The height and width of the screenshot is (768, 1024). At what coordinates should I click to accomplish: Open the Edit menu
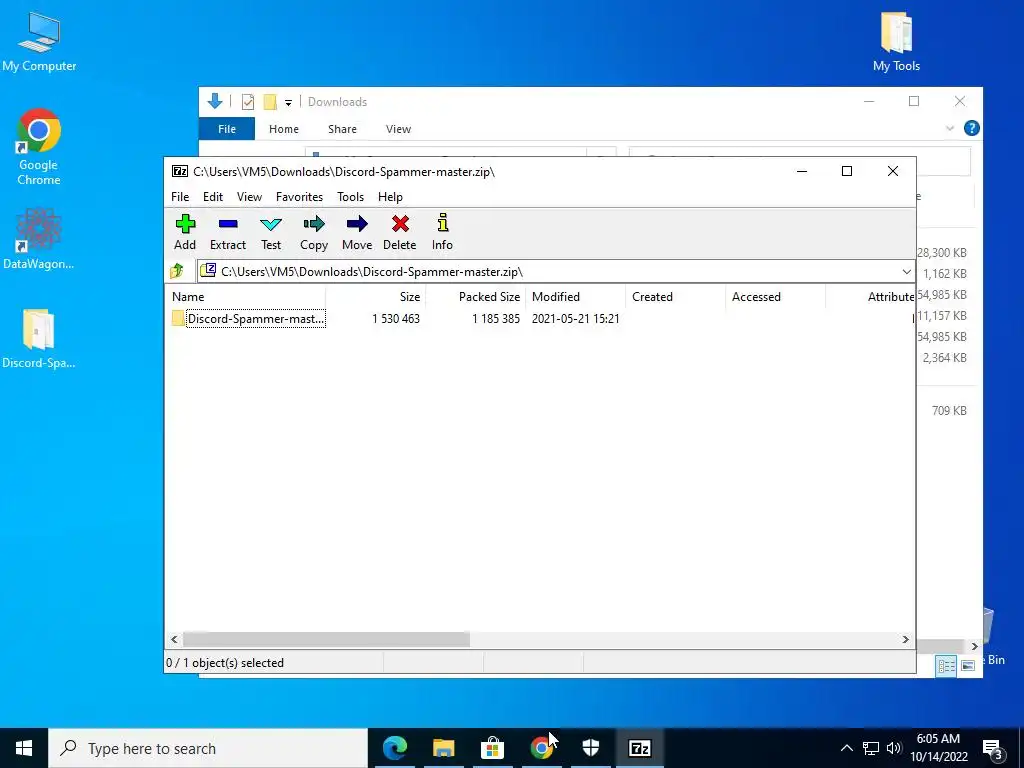(213, 197)
